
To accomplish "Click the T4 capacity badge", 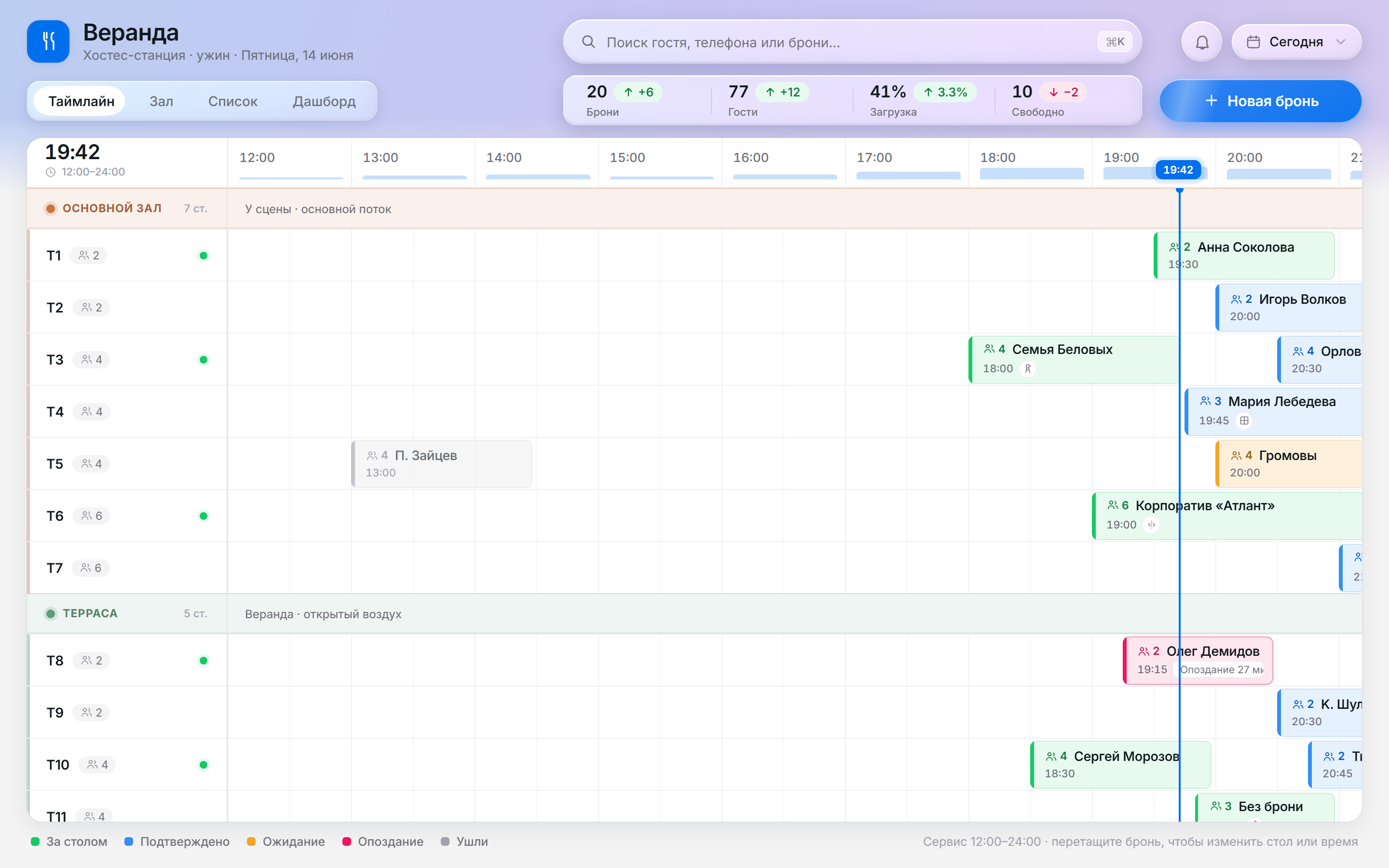I will [x=92, y=412].
